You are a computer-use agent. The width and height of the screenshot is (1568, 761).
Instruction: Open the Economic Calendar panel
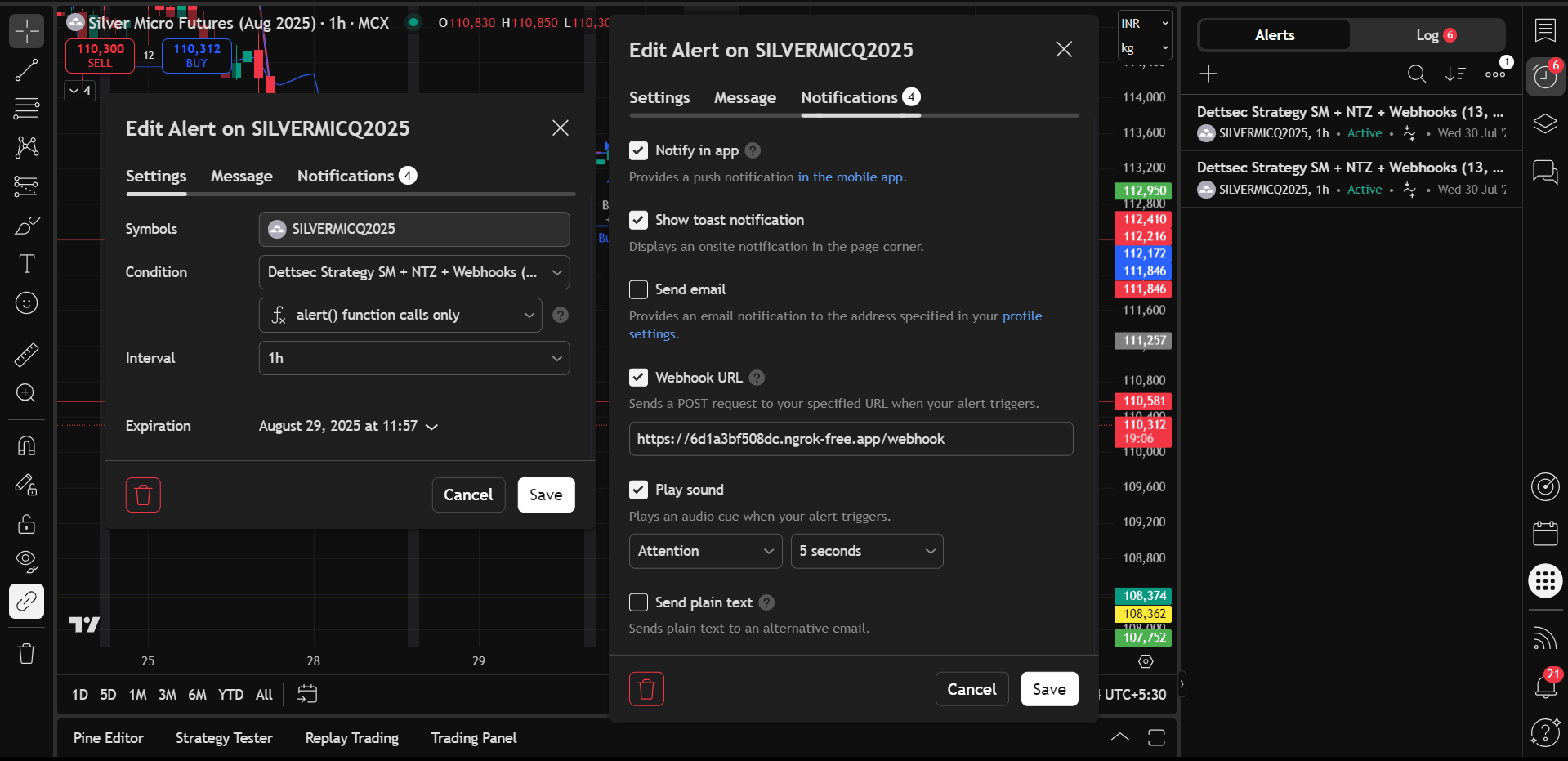coord(1545,533)
